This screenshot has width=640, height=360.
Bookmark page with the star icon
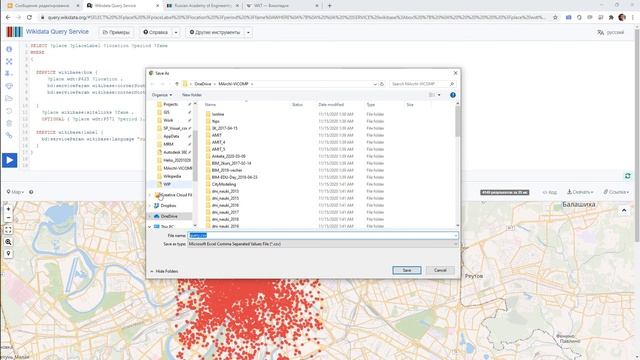click(x=555, y=18)
